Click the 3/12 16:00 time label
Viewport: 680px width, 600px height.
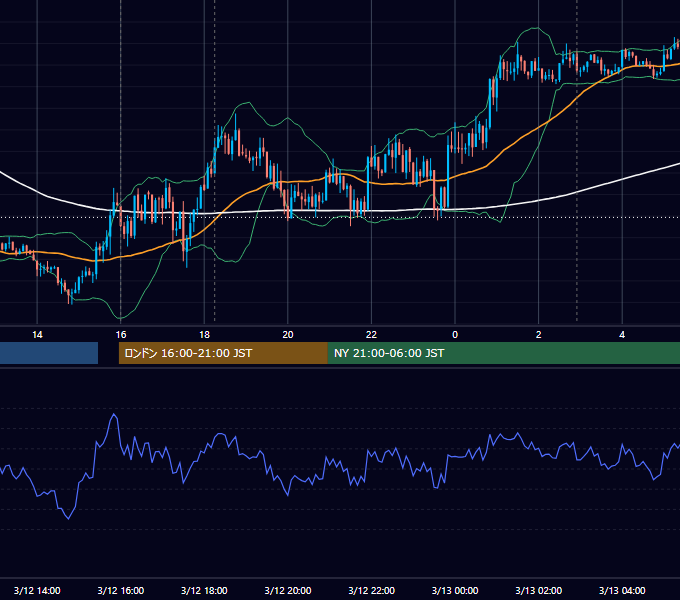(121, 590)
